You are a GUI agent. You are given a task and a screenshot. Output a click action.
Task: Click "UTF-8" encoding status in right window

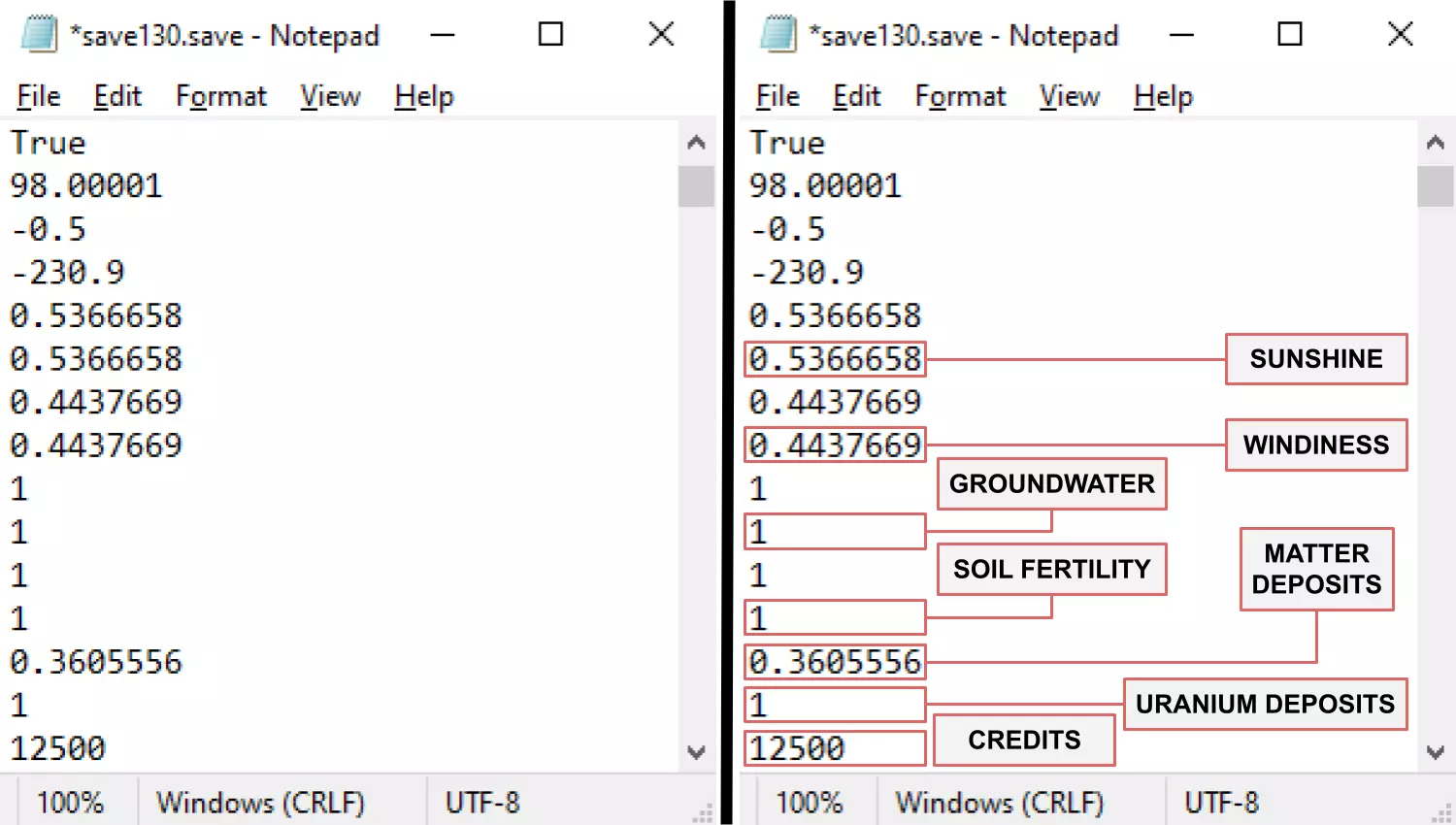pyautogui.click(x=1221, y=803)
